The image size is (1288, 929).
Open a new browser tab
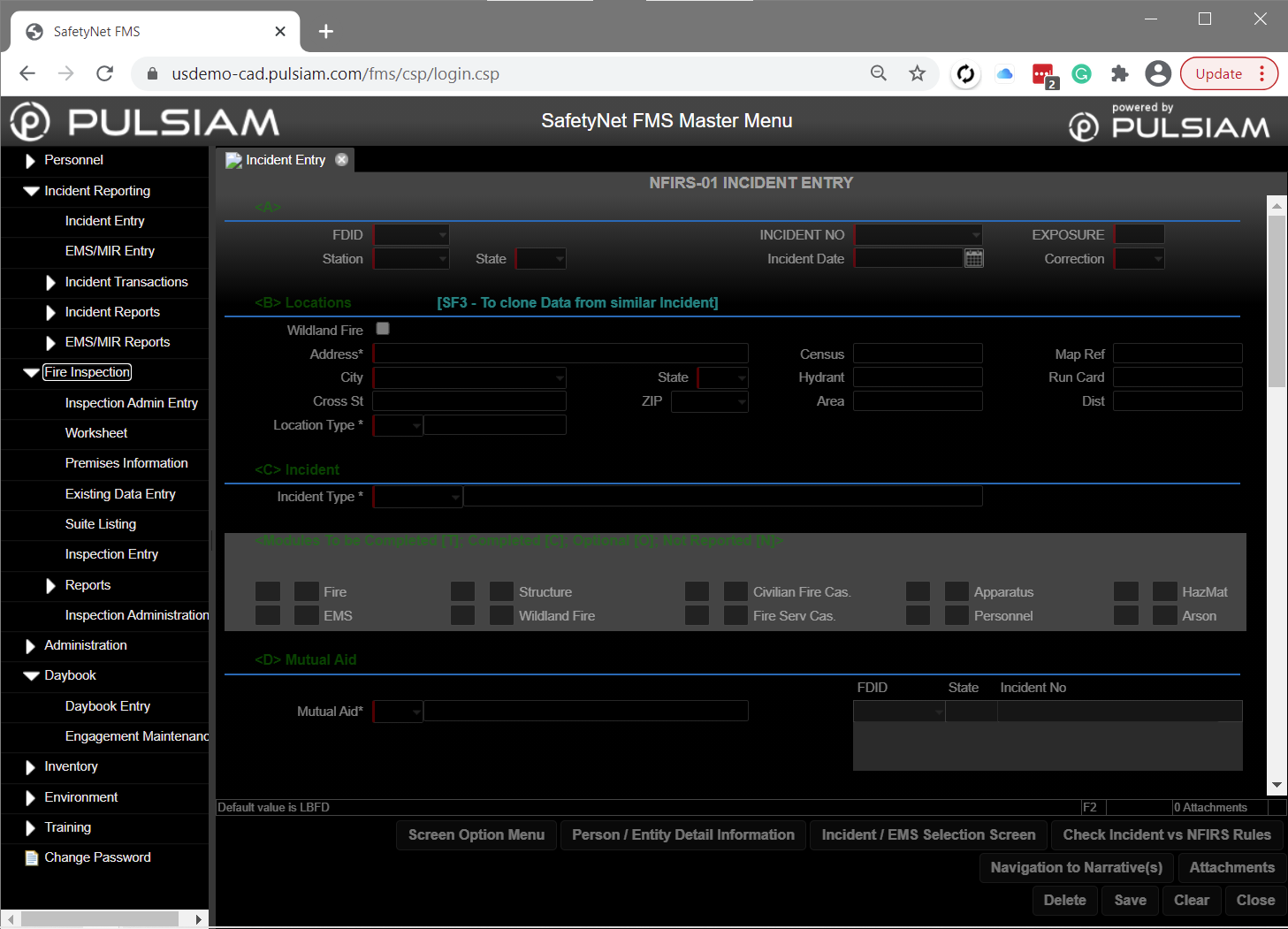coord(326,32)
